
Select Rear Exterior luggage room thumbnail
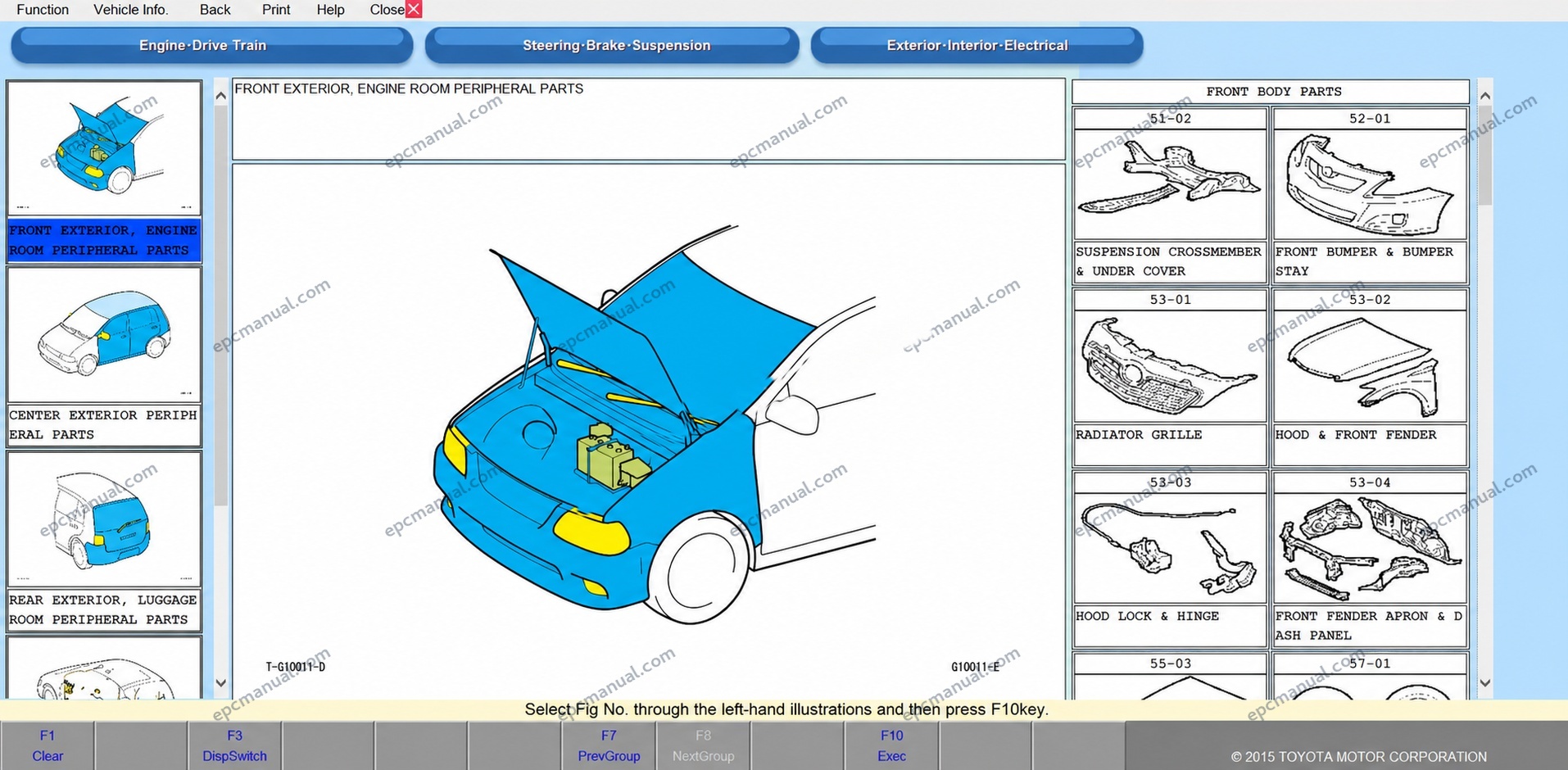pyautogui.click(x=104, y=519)
